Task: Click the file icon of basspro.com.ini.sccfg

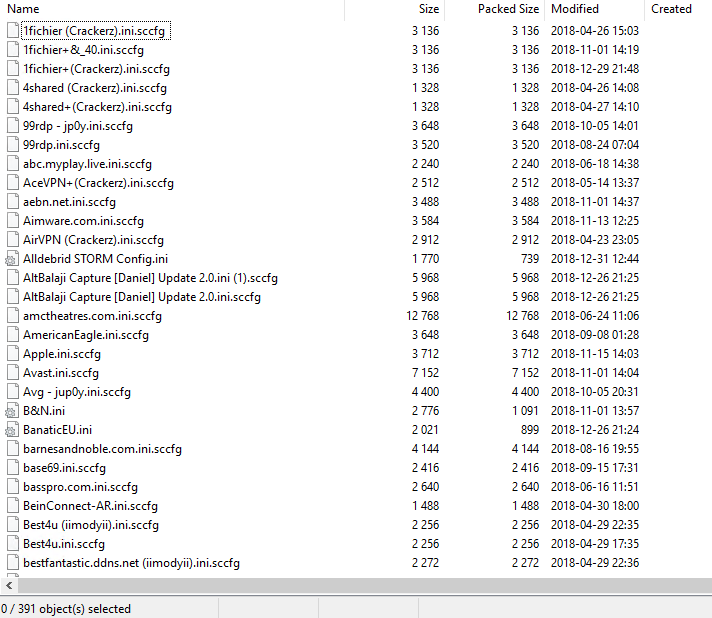Action: click(x=13, y=486)
